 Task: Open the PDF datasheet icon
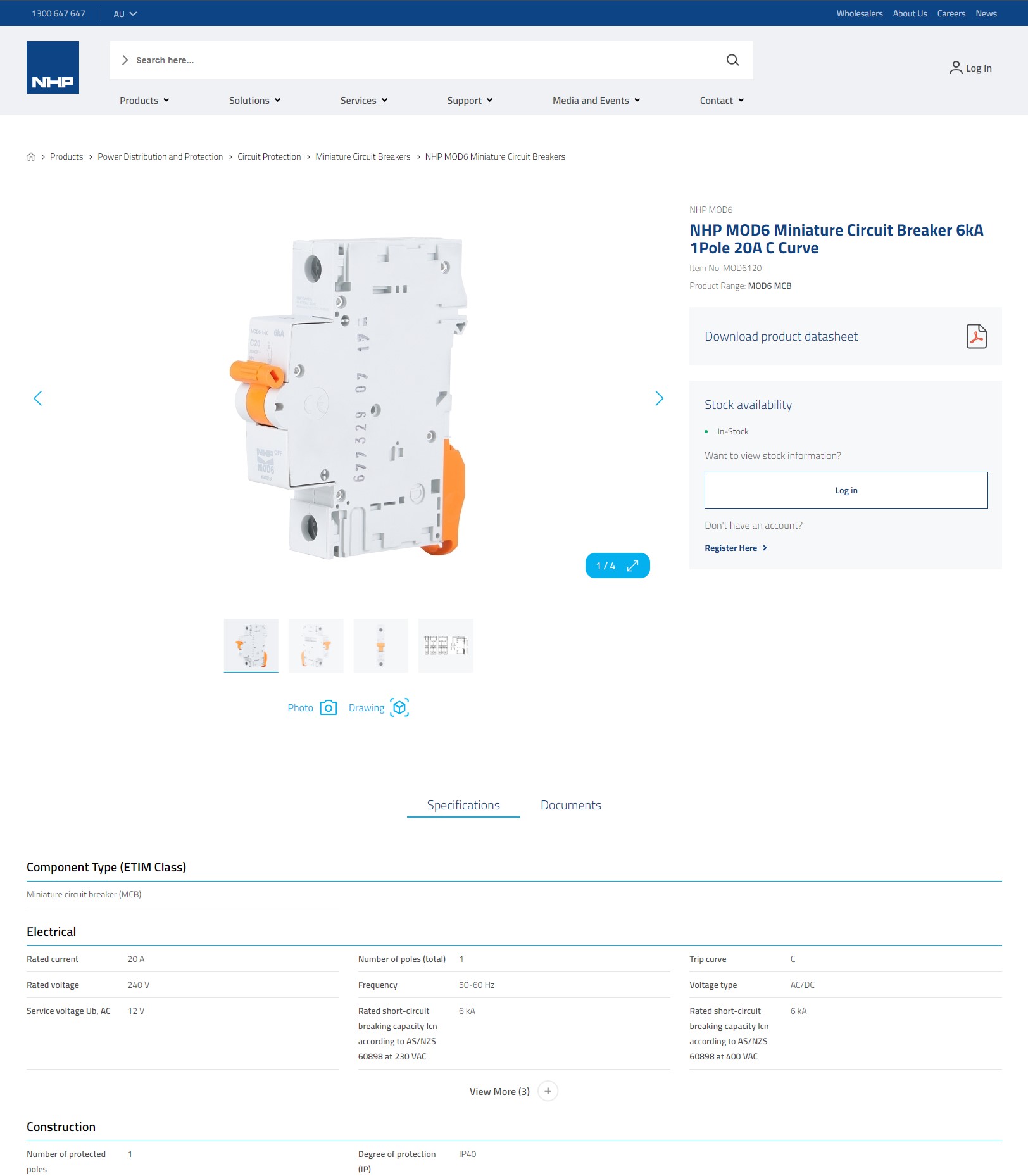click(976, 336)
